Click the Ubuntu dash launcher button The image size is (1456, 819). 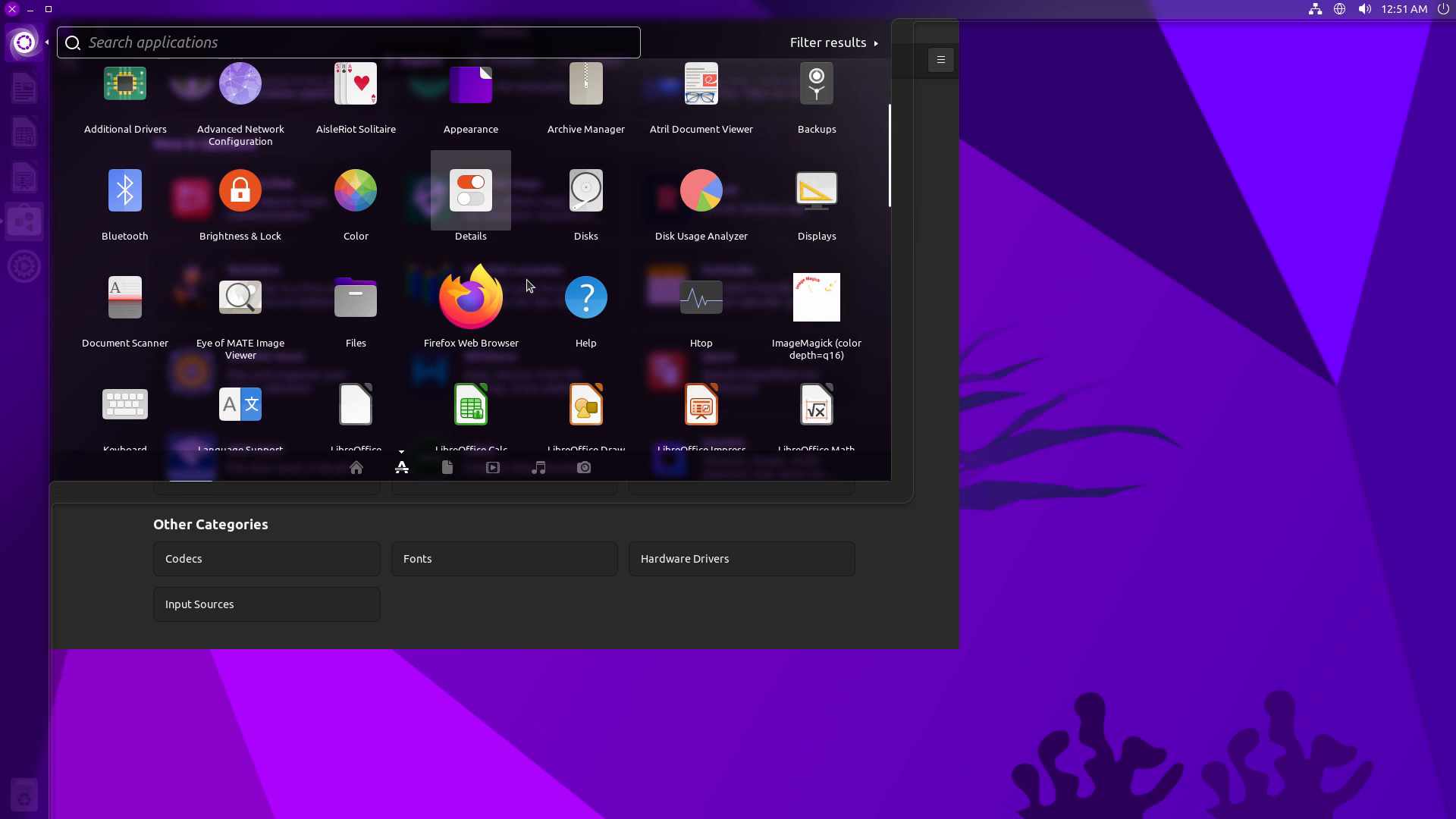coord(24,42)
